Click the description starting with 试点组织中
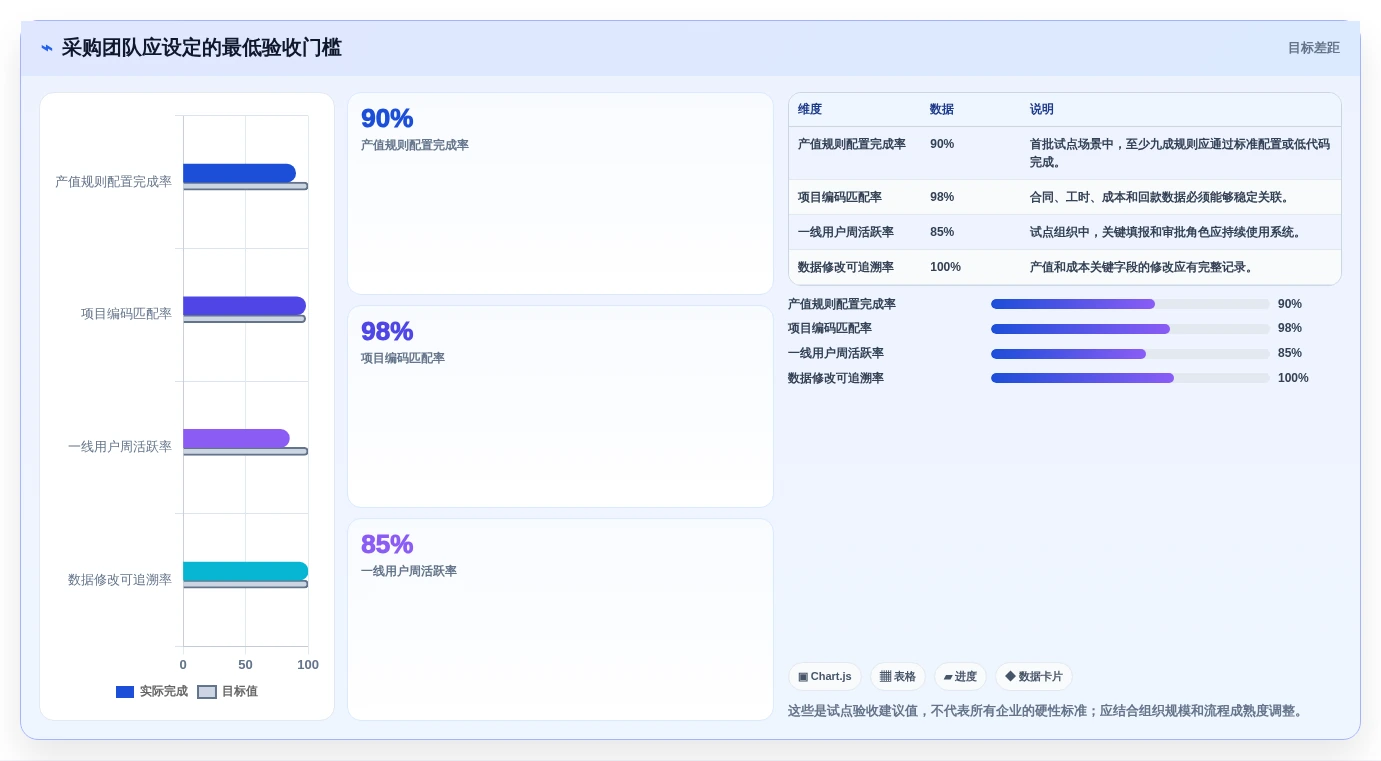The image size is (1381, 761). 1168,232
